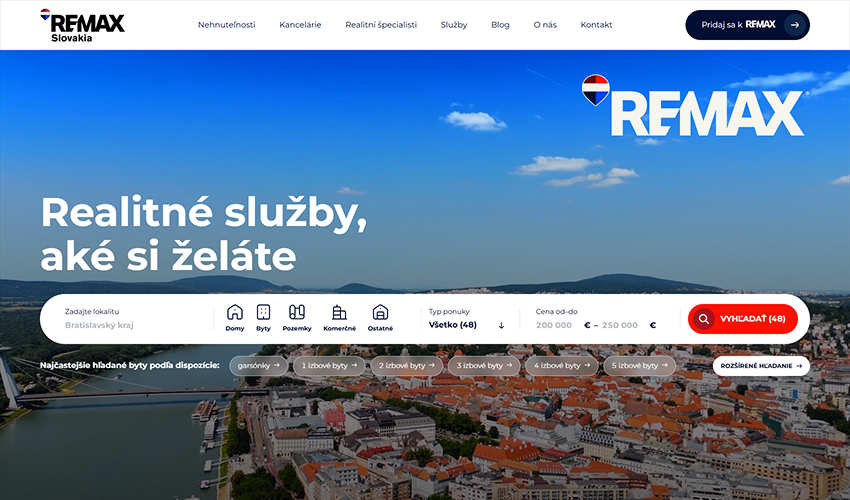Screen dimensions: 850x500
Task: Click the RE/MAX Slovakia logo
Action: click(x=82, y=25)
